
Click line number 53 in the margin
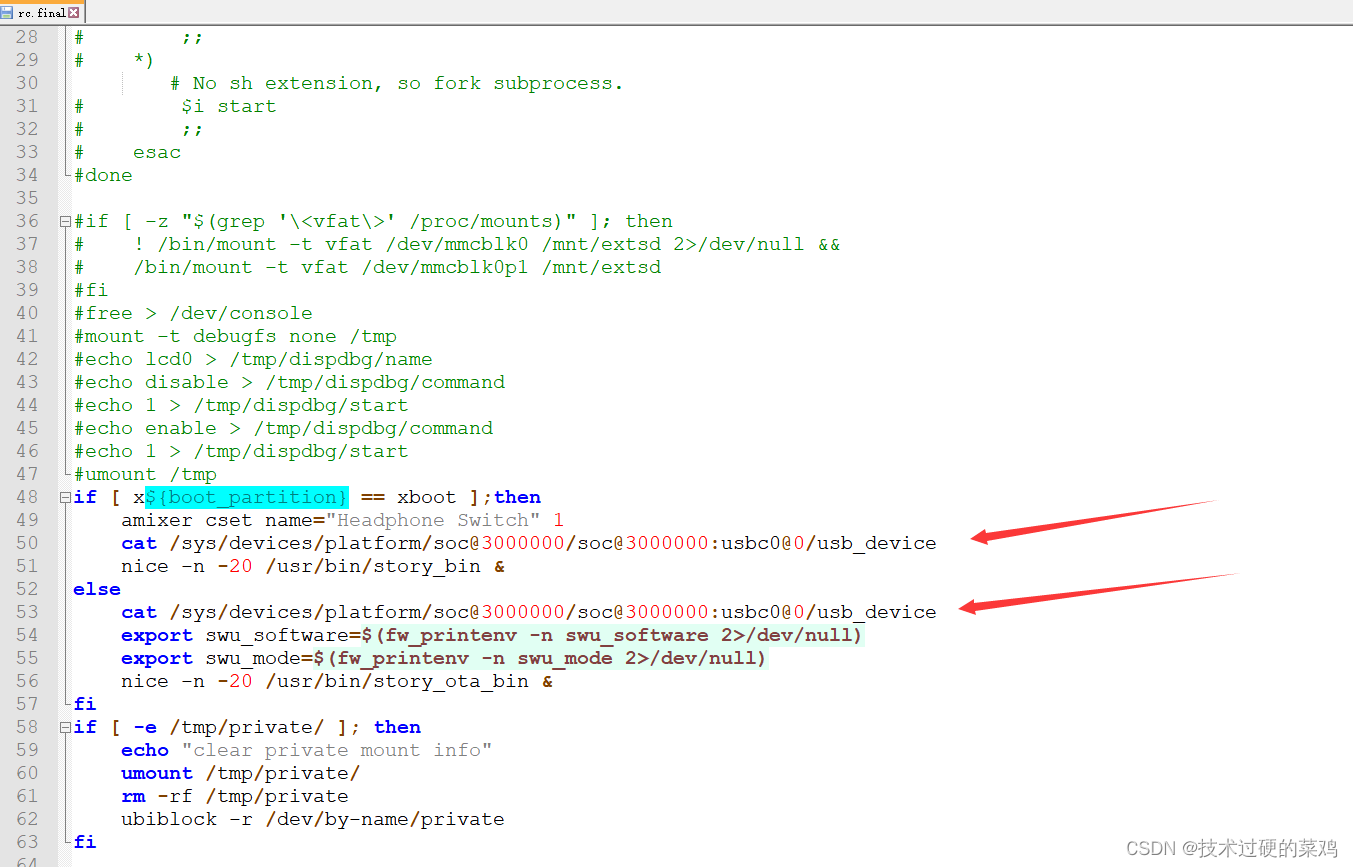(27, 612)
